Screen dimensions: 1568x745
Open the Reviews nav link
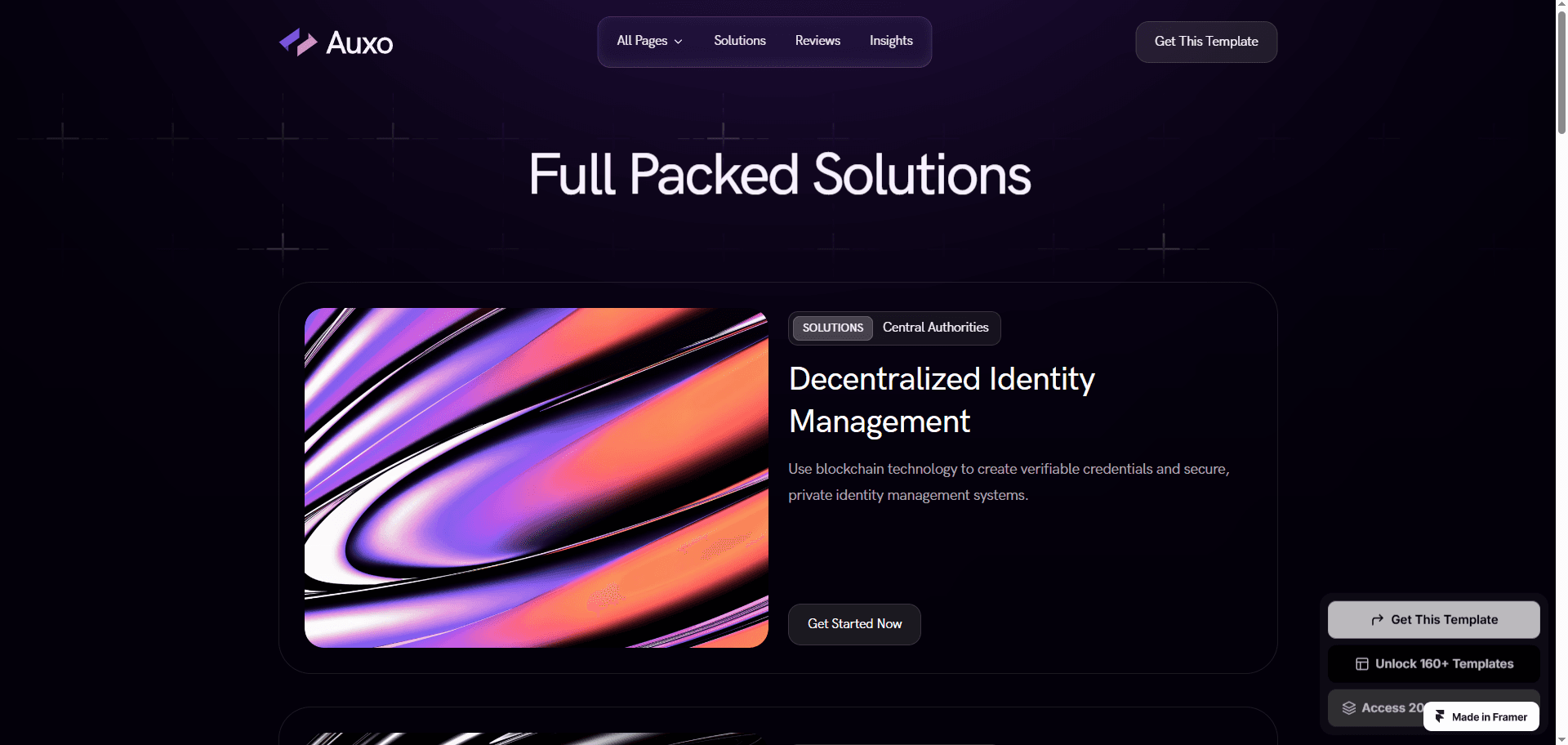click(817, 41)
